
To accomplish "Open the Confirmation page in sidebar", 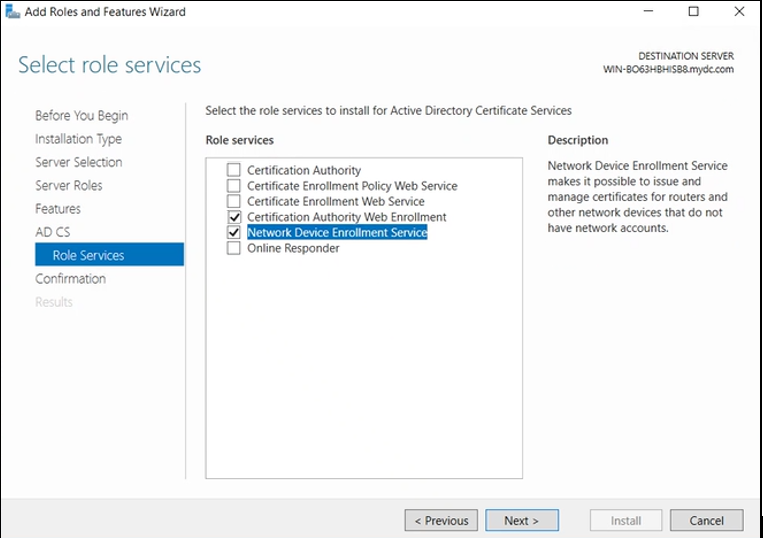I will click(70, 279).
